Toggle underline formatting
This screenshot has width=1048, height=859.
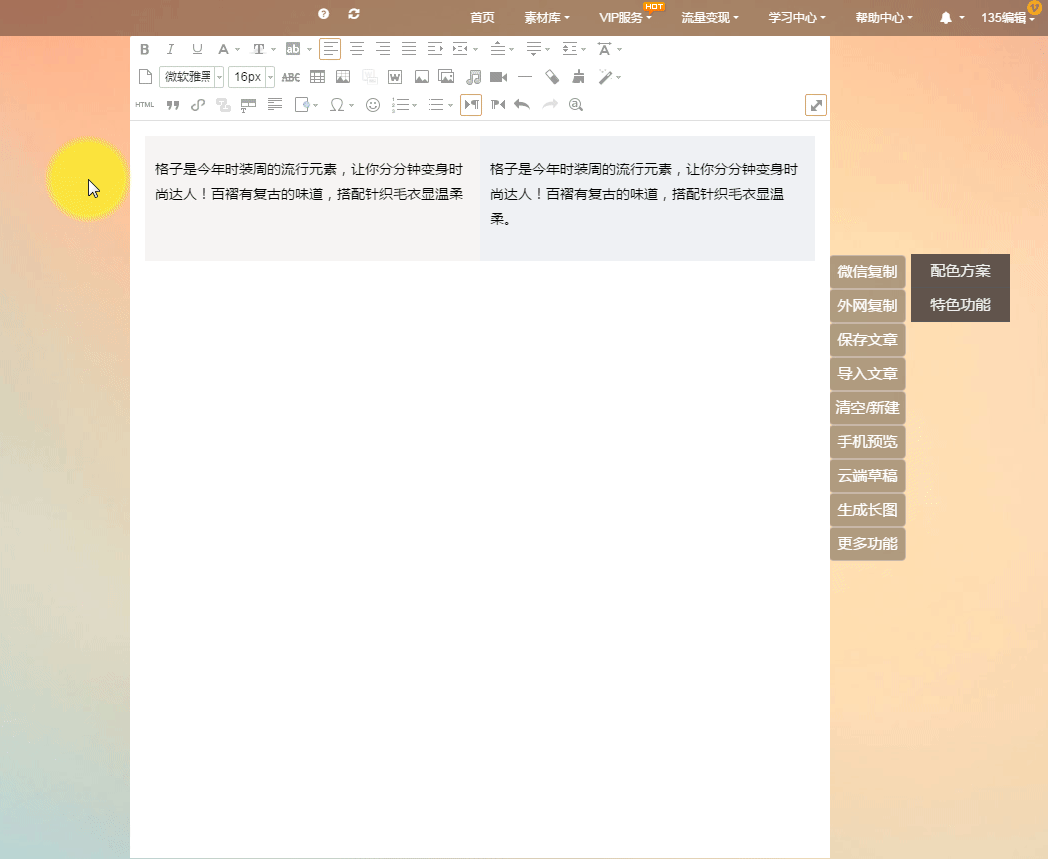tap(197, 49)
